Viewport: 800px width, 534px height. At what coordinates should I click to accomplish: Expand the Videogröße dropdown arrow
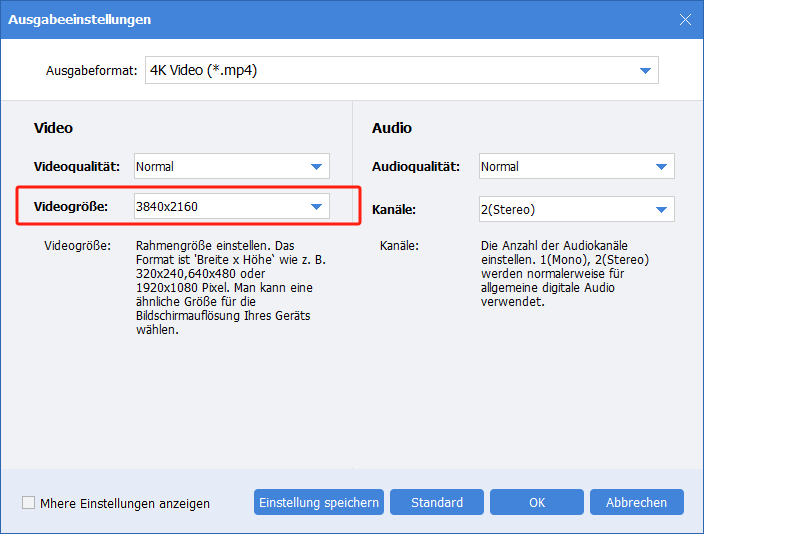[x=316, y=207]
